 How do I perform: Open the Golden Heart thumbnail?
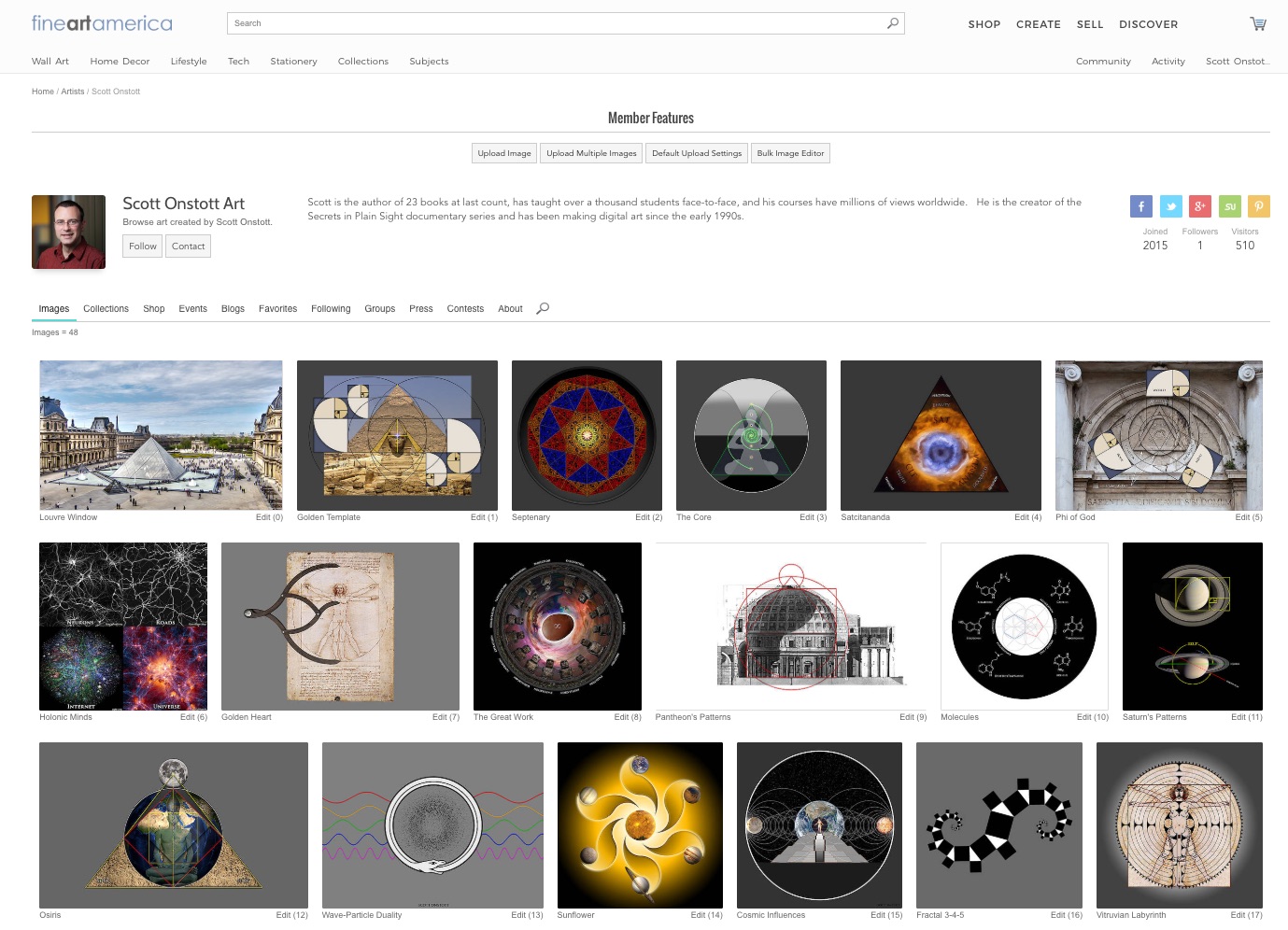point(340,627)
